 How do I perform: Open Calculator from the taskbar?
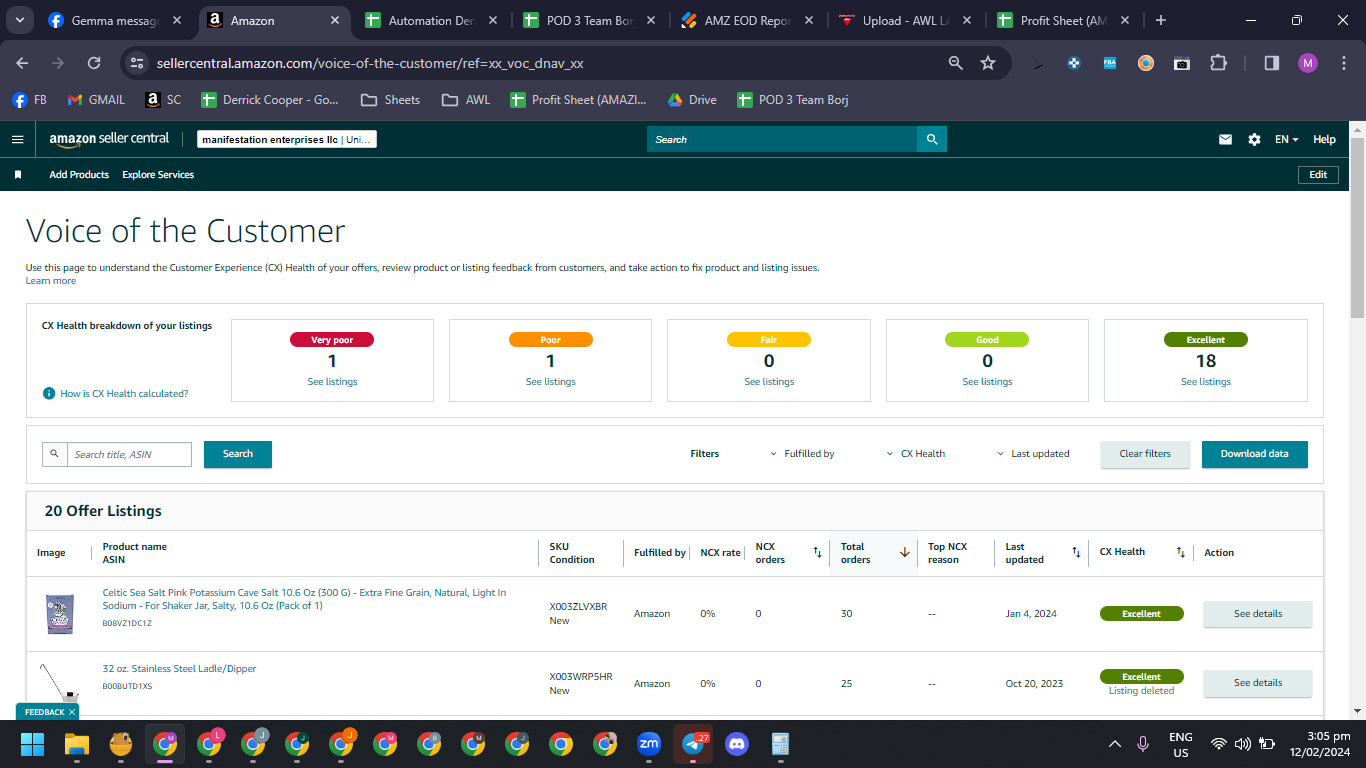click(781, 744)
